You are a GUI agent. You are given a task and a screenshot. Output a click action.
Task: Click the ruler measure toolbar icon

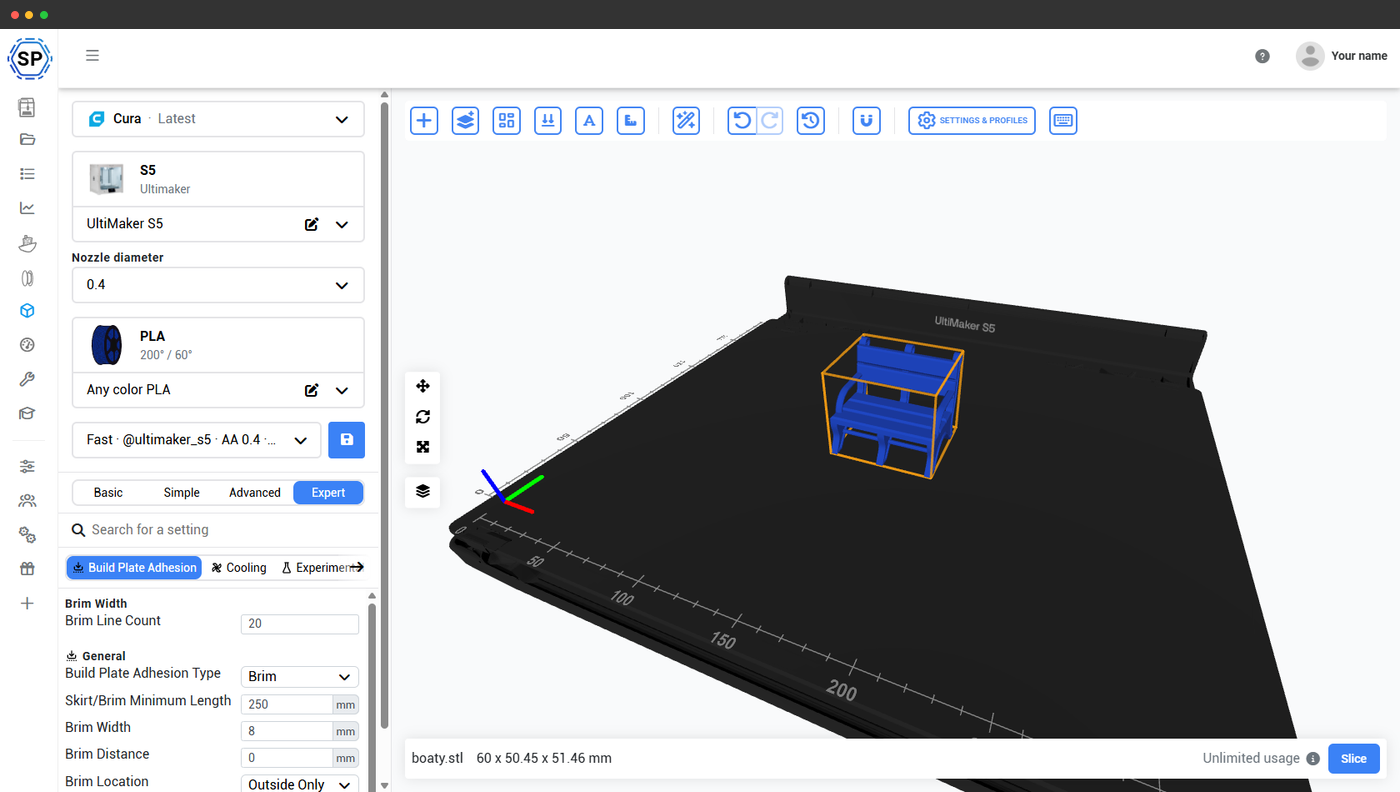[x=630, y=121]
